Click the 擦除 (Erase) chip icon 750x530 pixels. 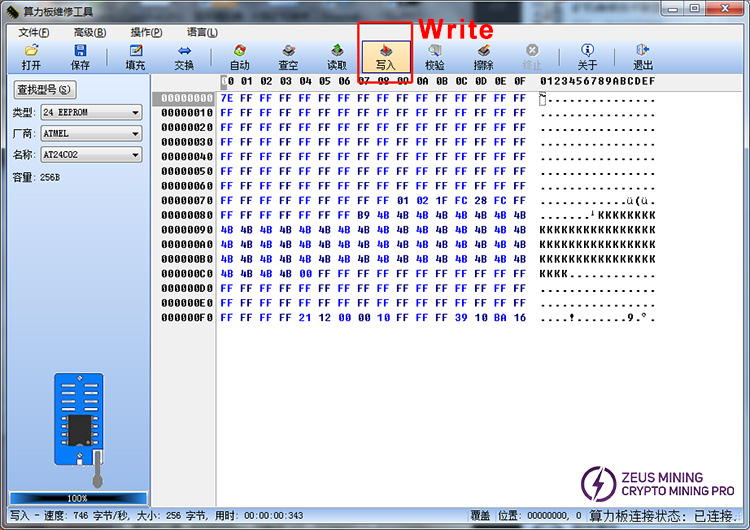(484, 56)
